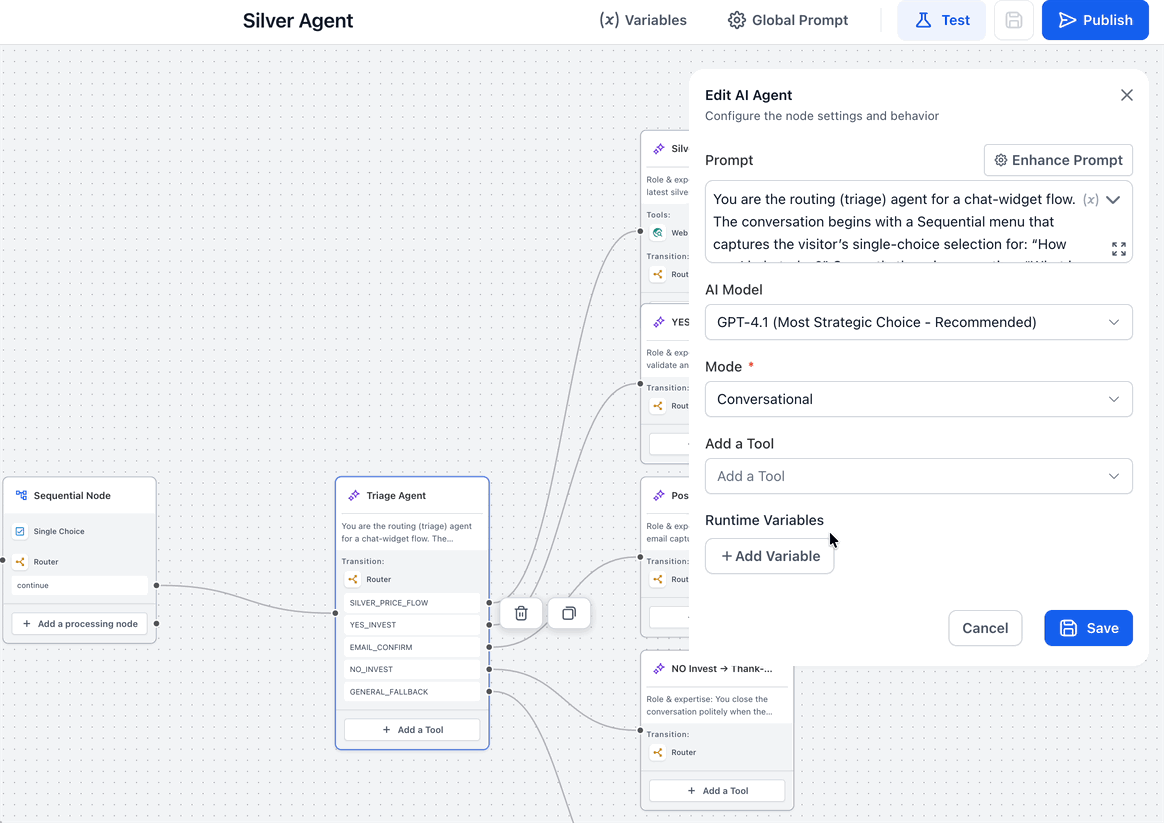
Task: Click the Test button
Action: tap(941, 20)
